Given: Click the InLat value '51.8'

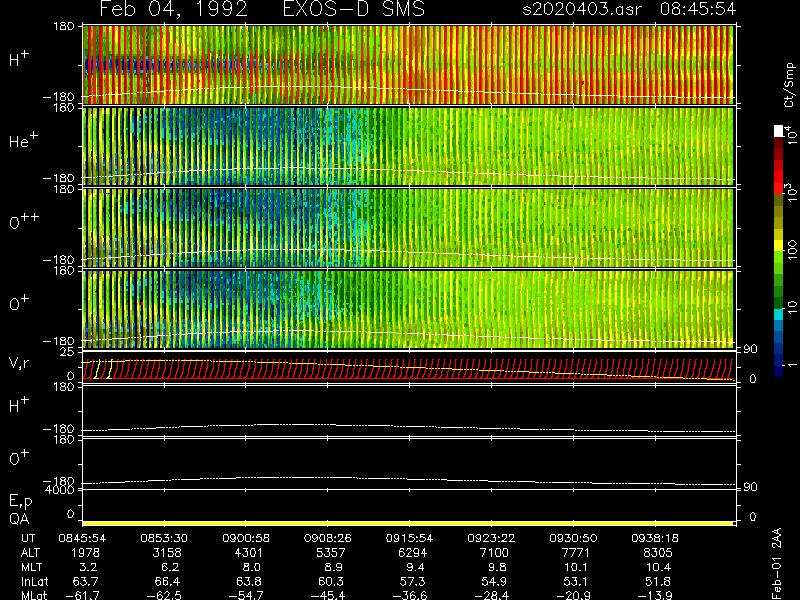Looking at the screenshot, I should point(658,581).
